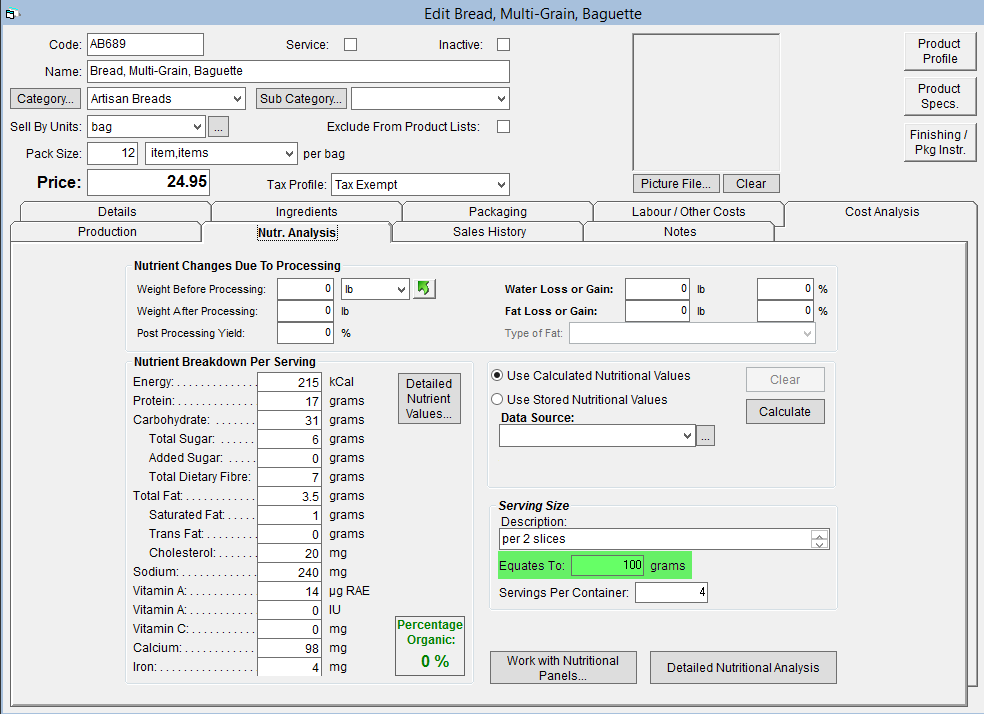984x714 pixels.
Task: Click the Percentage Organic 0 % box
Action: 430,646
